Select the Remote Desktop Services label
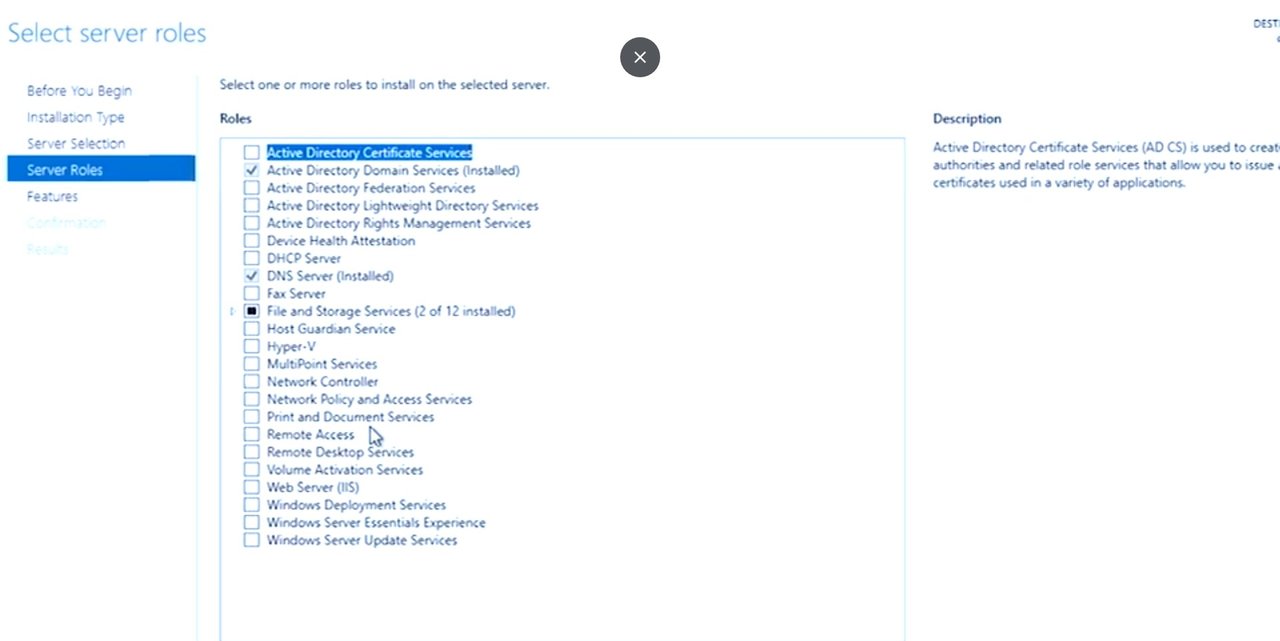The height and width of the screenshot is (641, 1280). tap(340, 452)
